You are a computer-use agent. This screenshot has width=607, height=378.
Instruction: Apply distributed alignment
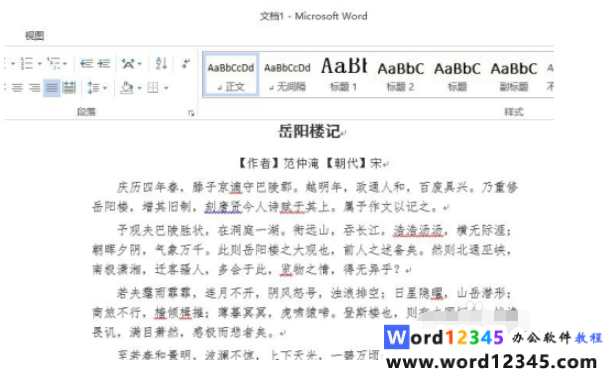tap(69, 88)
